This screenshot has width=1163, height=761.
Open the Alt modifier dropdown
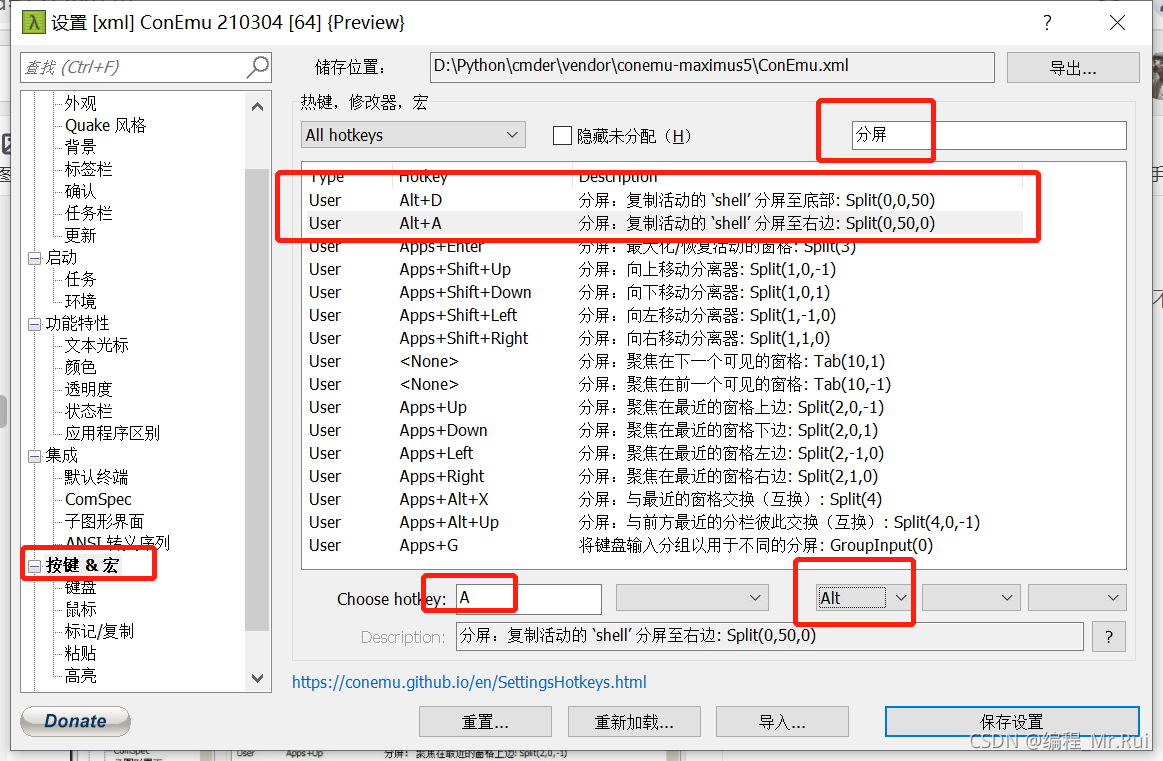[863, 598]
